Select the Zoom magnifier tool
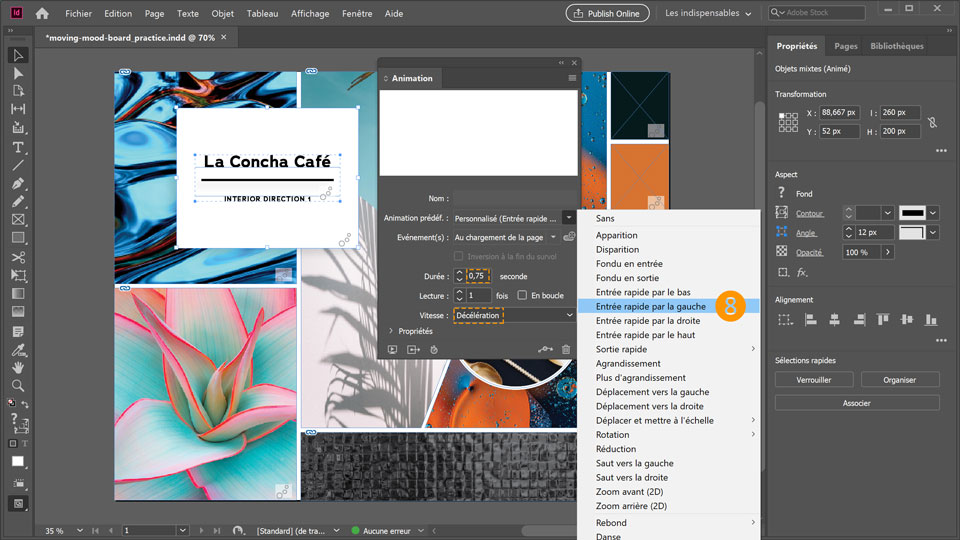 coord(18,386)
